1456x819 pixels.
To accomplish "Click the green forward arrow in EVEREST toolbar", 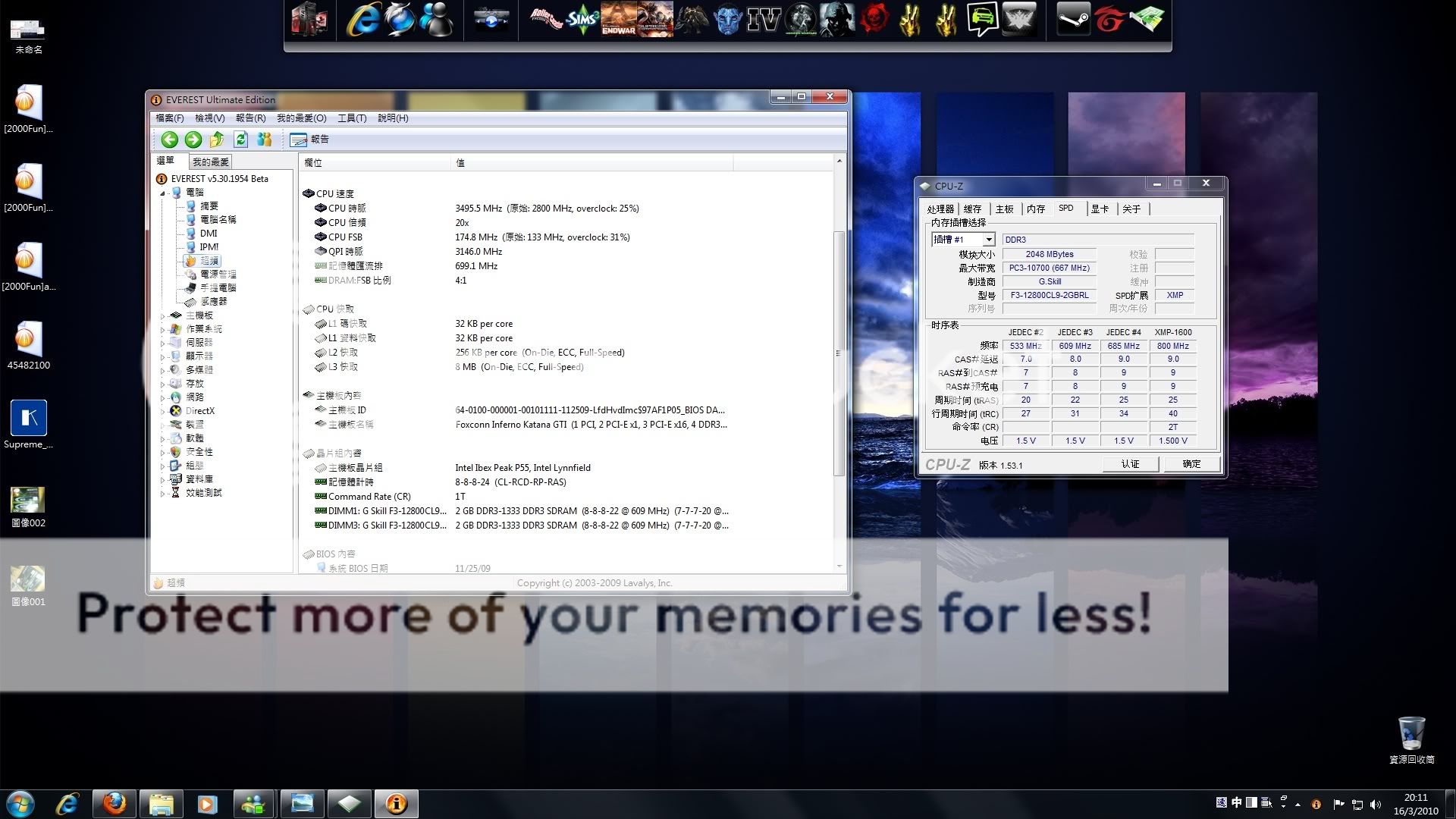I will click(193, 140).
